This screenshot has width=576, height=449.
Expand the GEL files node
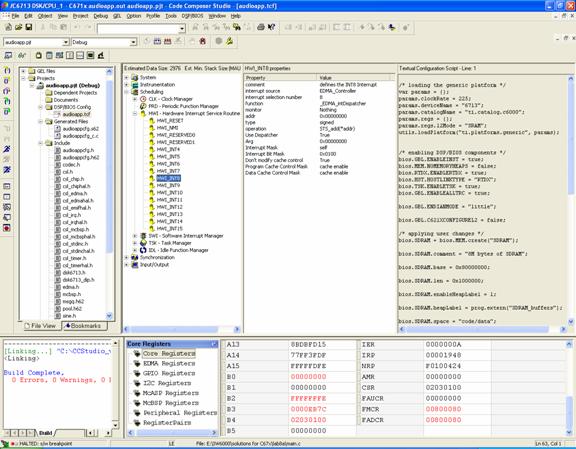coord(24,71)
